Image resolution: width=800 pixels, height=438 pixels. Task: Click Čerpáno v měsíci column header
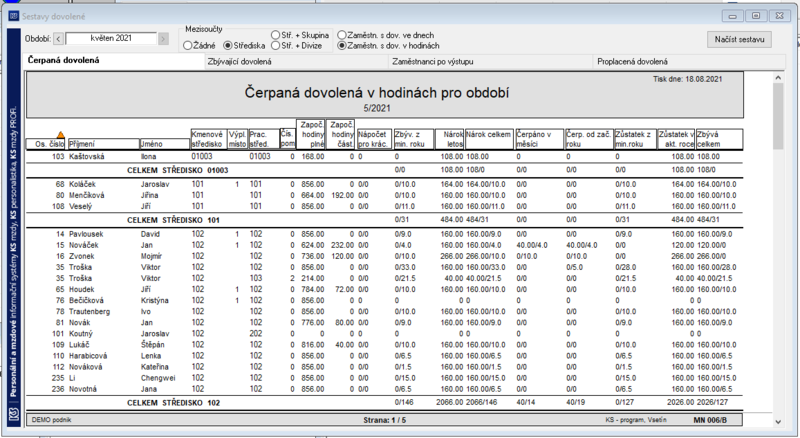[539, 139]
